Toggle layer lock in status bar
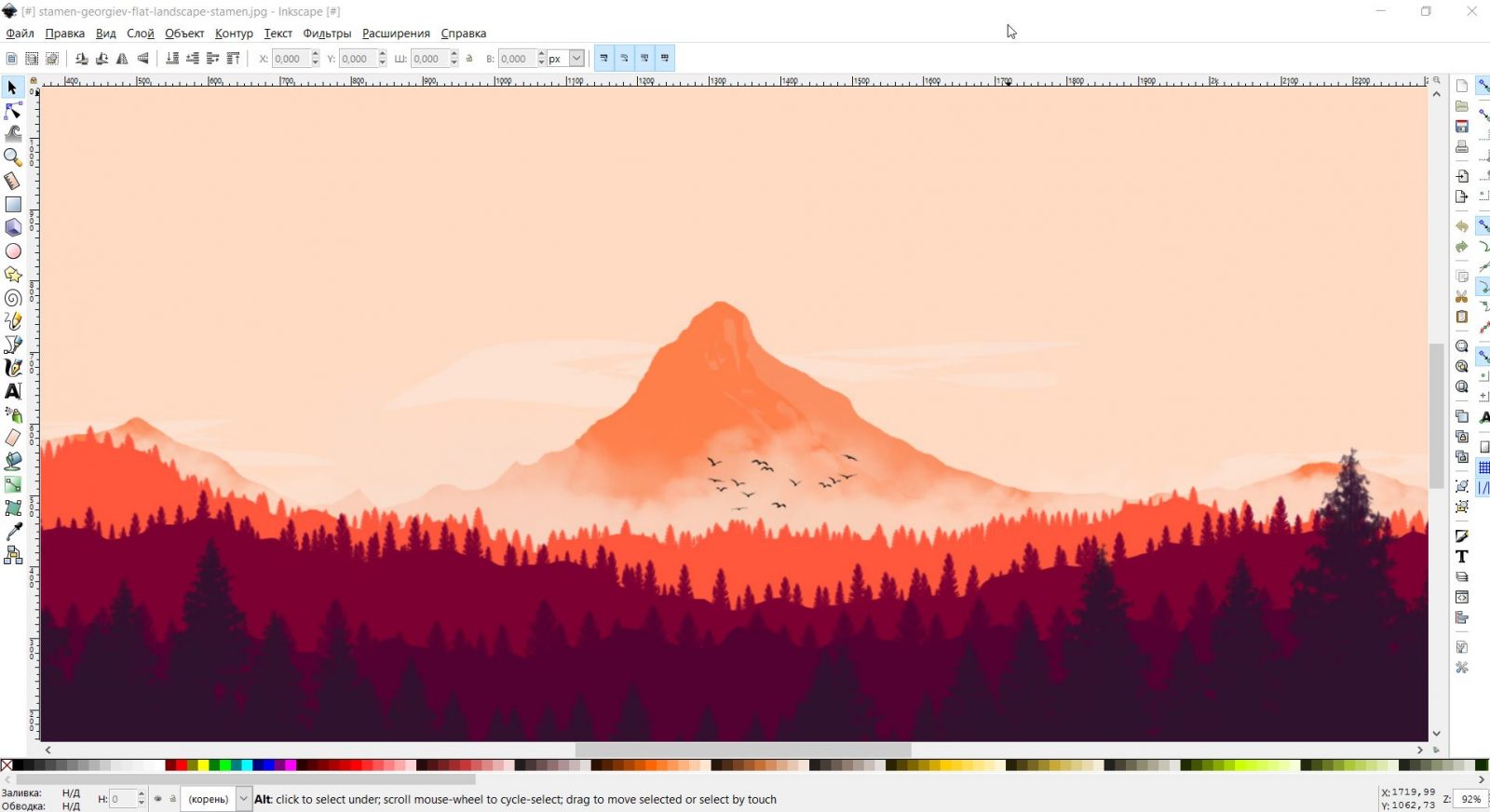The image size is (1490, 812). [x=172, y=799]
